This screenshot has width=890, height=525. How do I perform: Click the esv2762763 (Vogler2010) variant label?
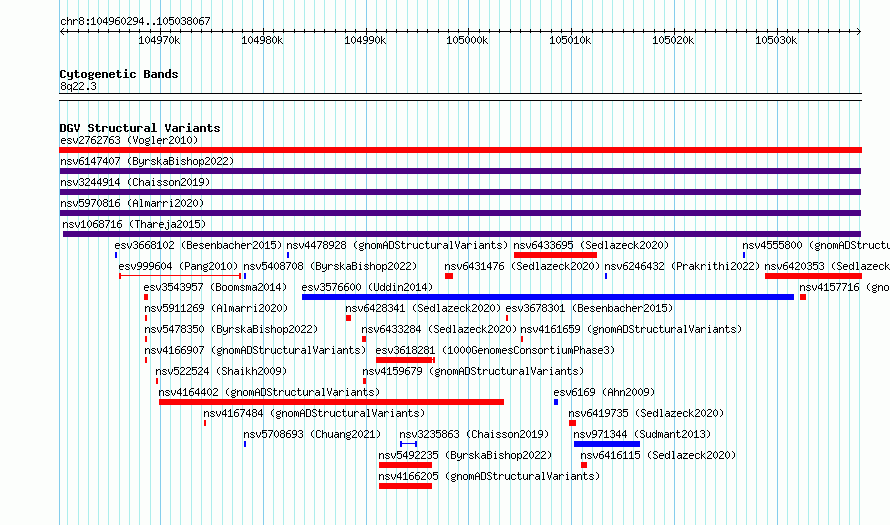[129, 140]
